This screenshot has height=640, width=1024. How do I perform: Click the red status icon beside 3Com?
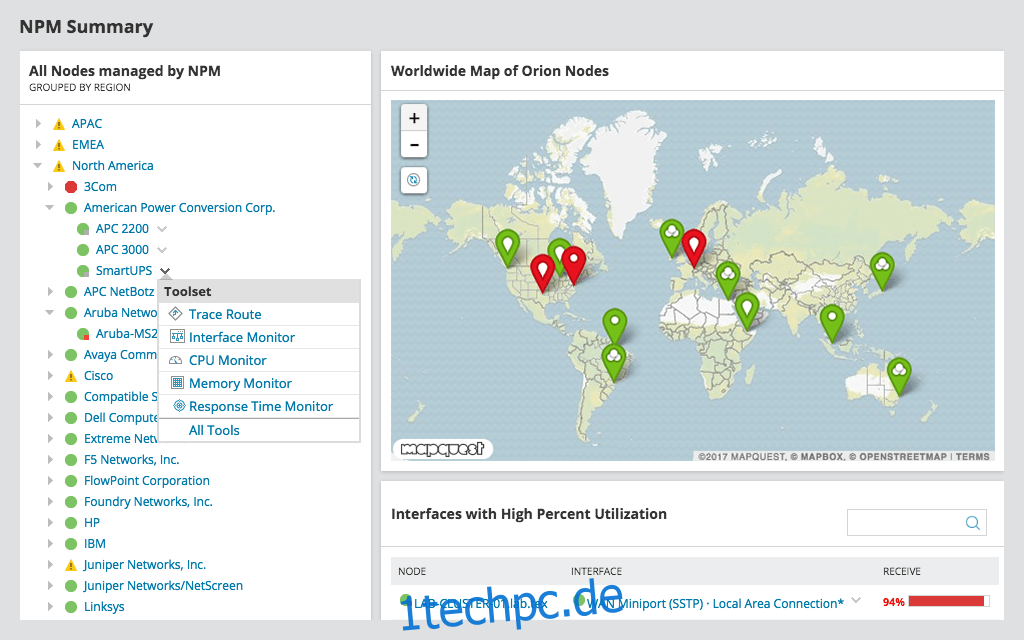pyautogui.click(x=71, y=187)
